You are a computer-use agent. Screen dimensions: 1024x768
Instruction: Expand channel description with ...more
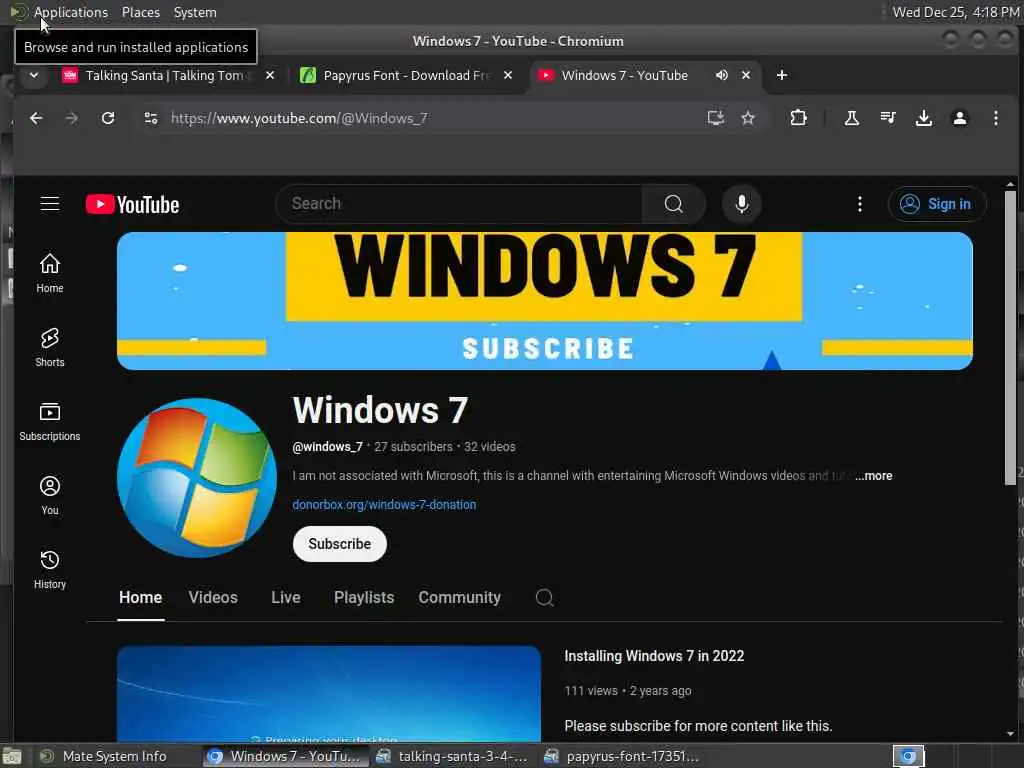(874, 476)
